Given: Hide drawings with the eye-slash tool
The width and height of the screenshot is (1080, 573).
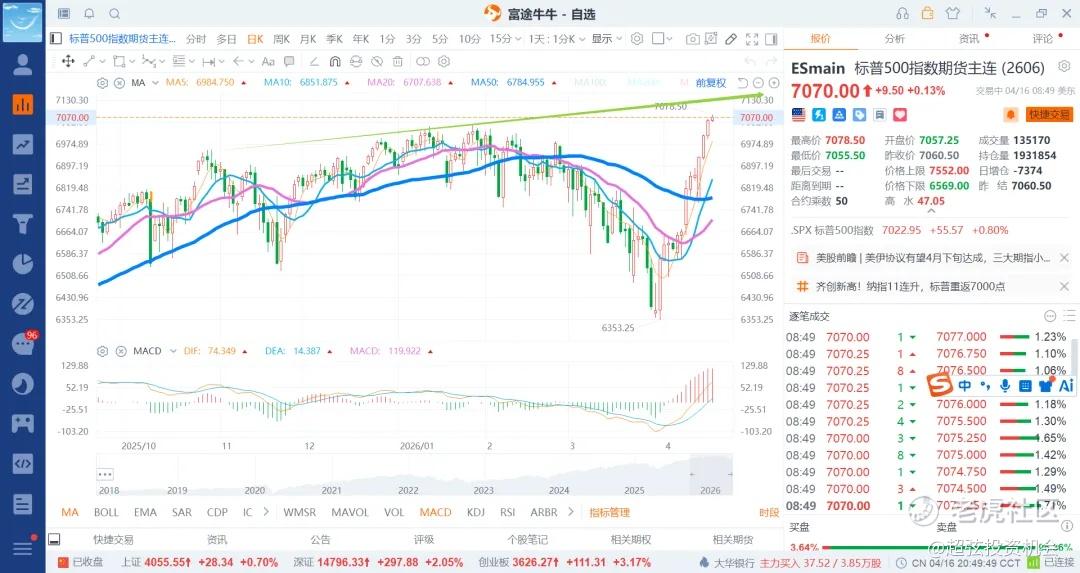Looking at the screenshot, I should click(x=377, y=61).
